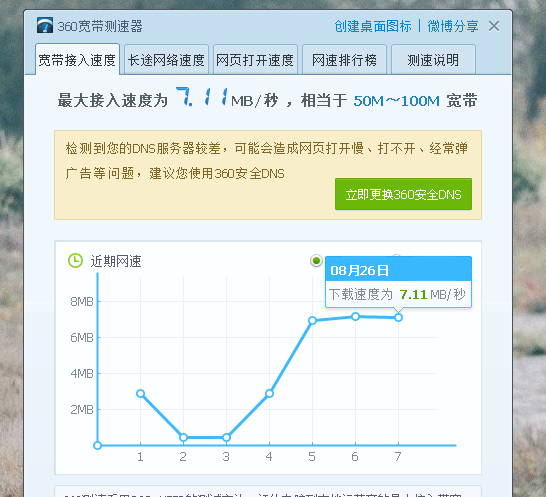Open the 网页打开速度 tab

255,60
